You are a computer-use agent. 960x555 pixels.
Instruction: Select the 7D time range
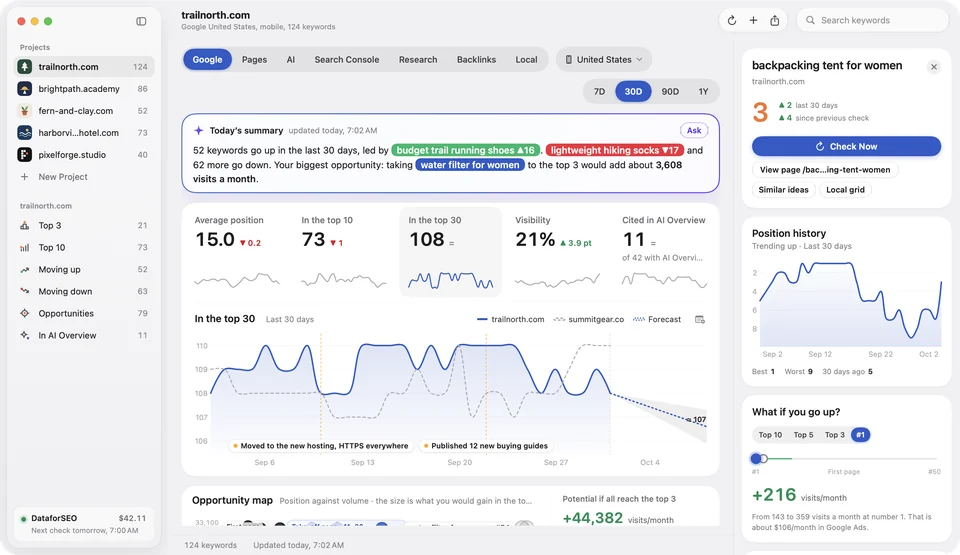coord(599,91)
